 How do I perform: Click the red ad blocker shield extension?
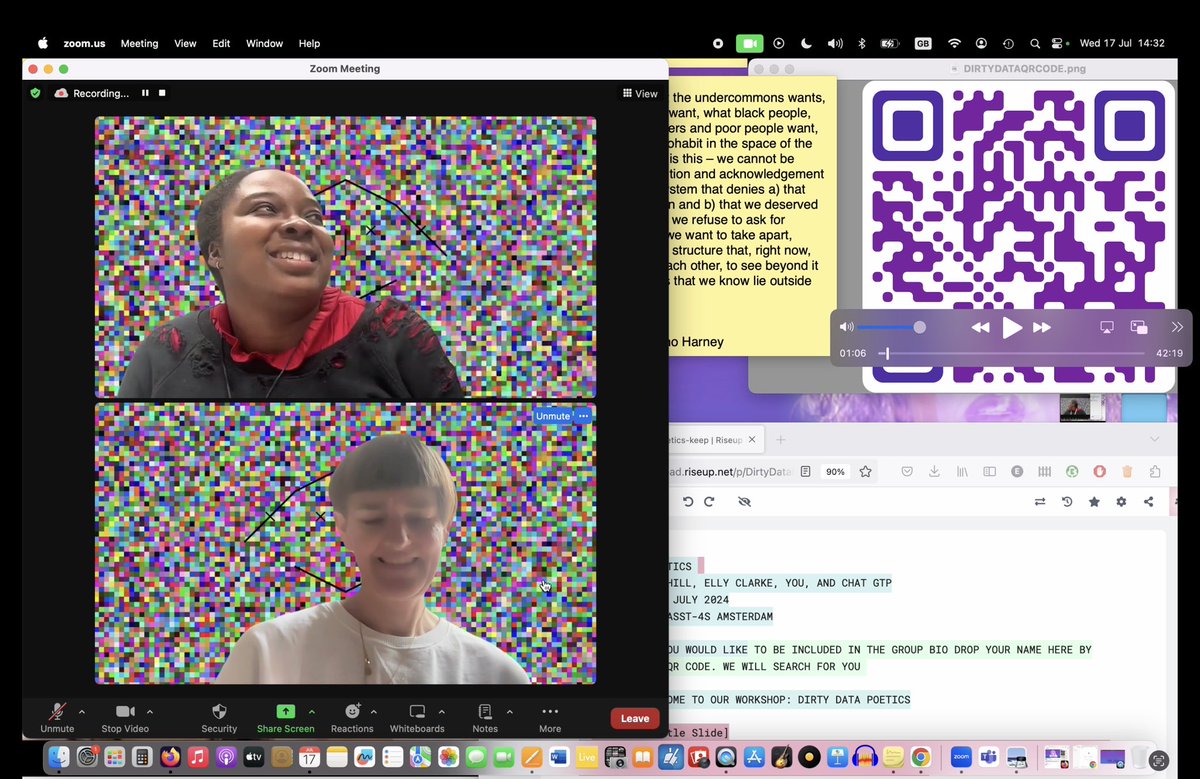tap(1099, 471)
